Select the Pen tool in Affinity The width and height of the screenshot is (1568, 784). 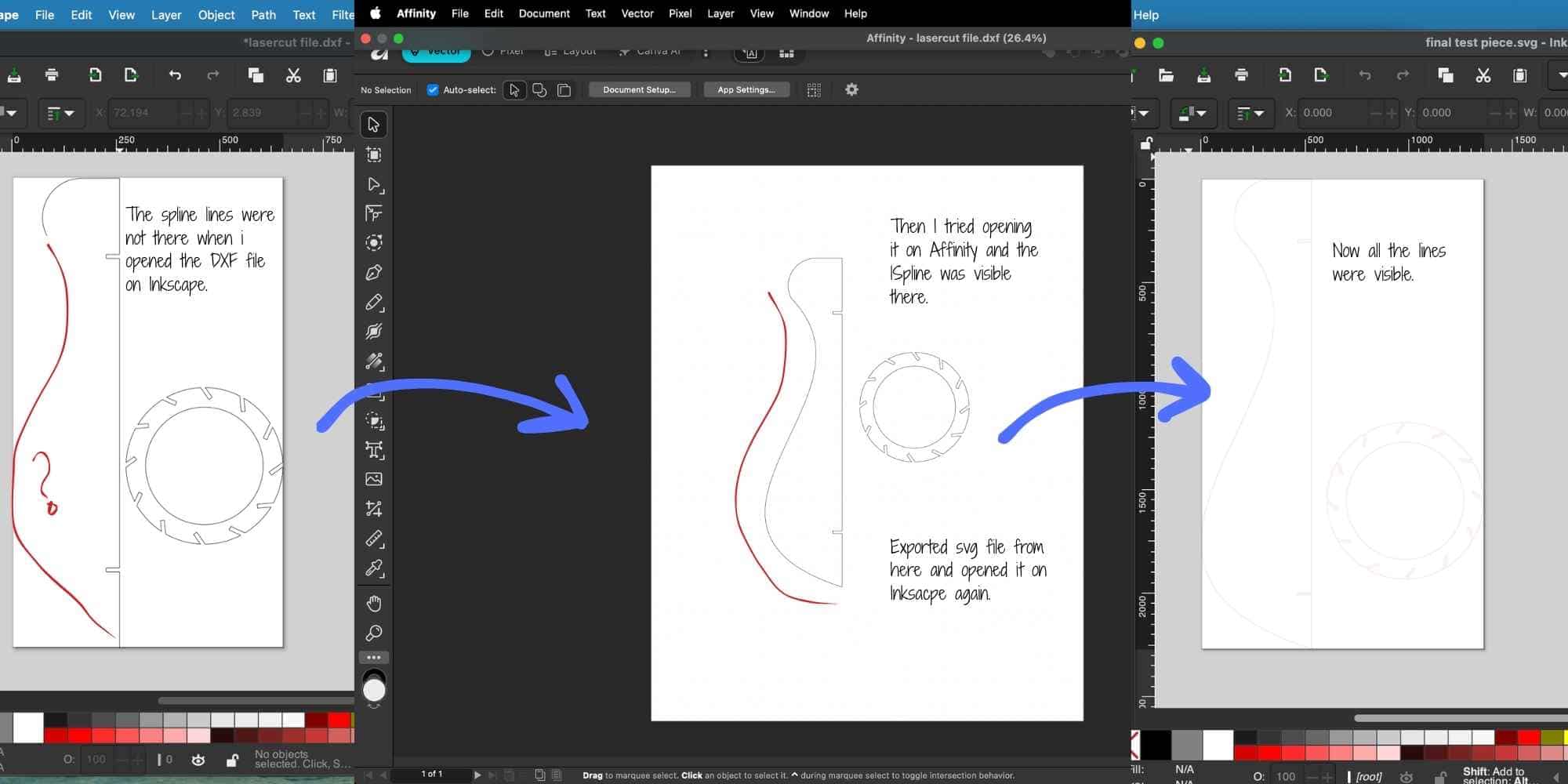[374, 273]
